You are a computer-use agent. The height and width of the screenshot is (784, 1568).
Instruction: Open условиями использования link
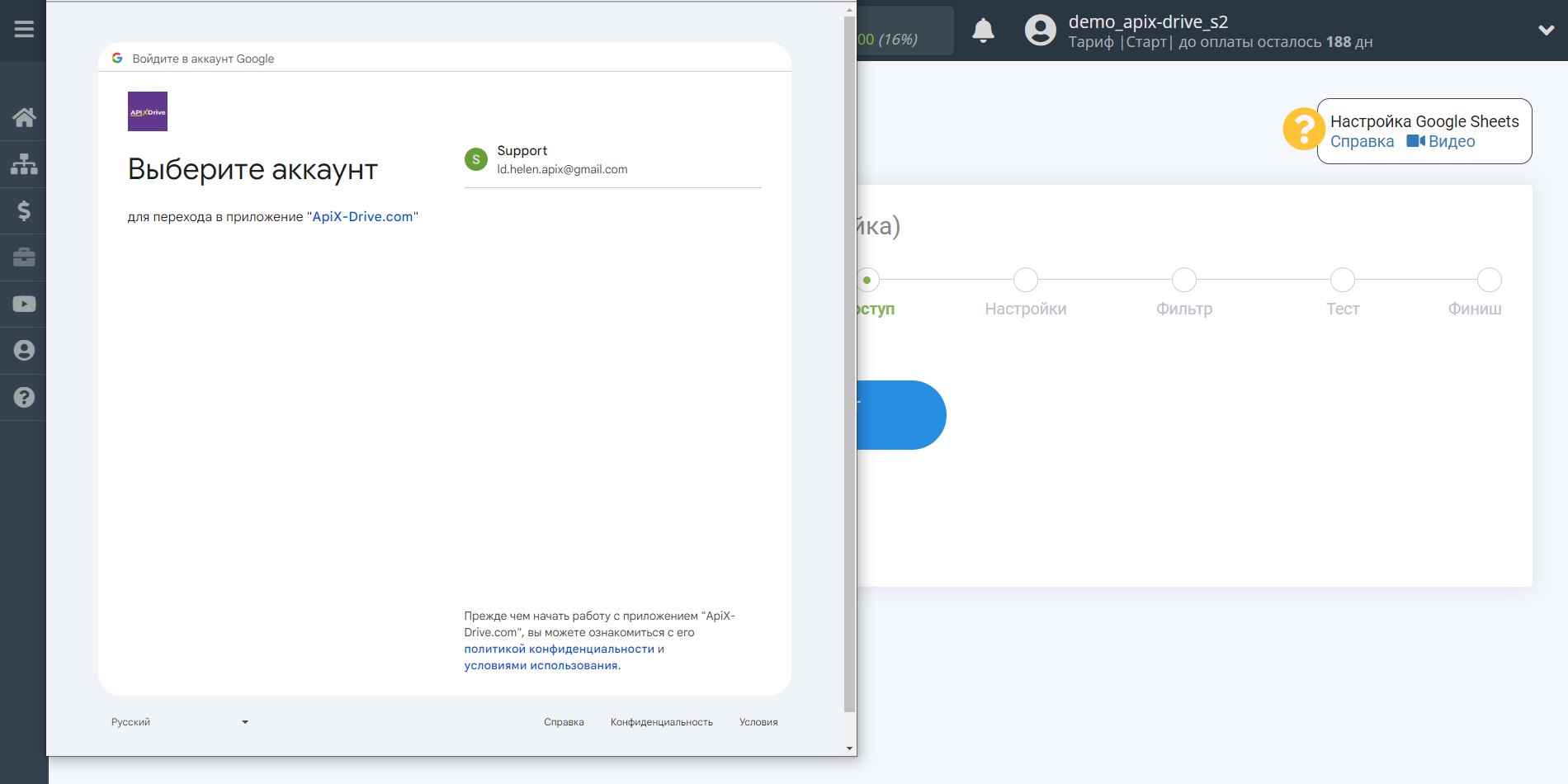pyautogui.click(x=541, y=666)
